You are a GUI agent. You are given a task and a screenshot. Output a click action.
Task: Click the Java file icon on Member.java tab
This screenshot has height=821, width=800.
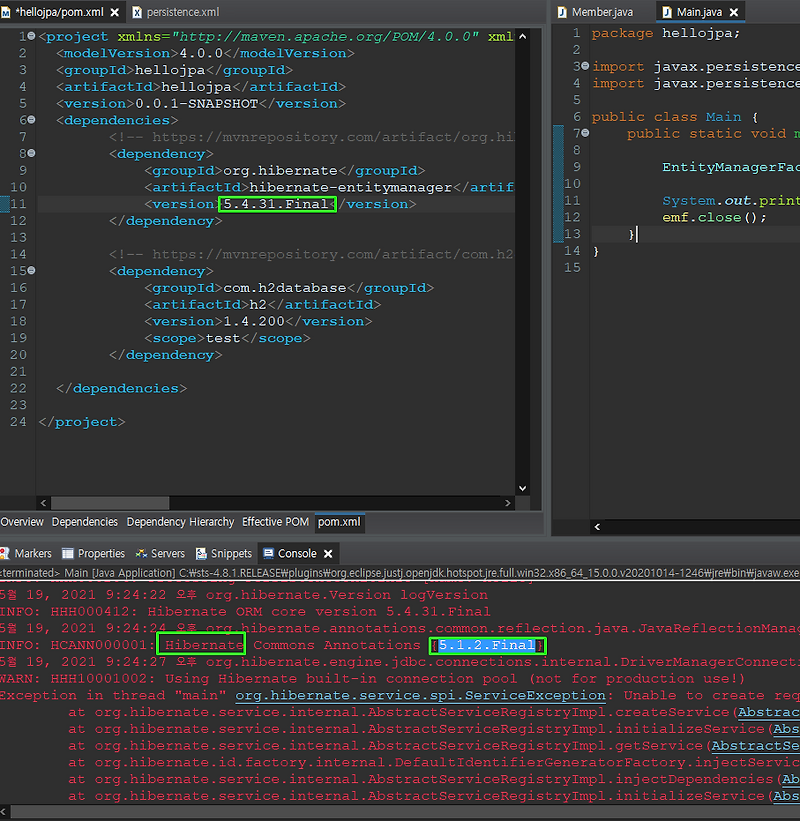click(x=563, y=13)
